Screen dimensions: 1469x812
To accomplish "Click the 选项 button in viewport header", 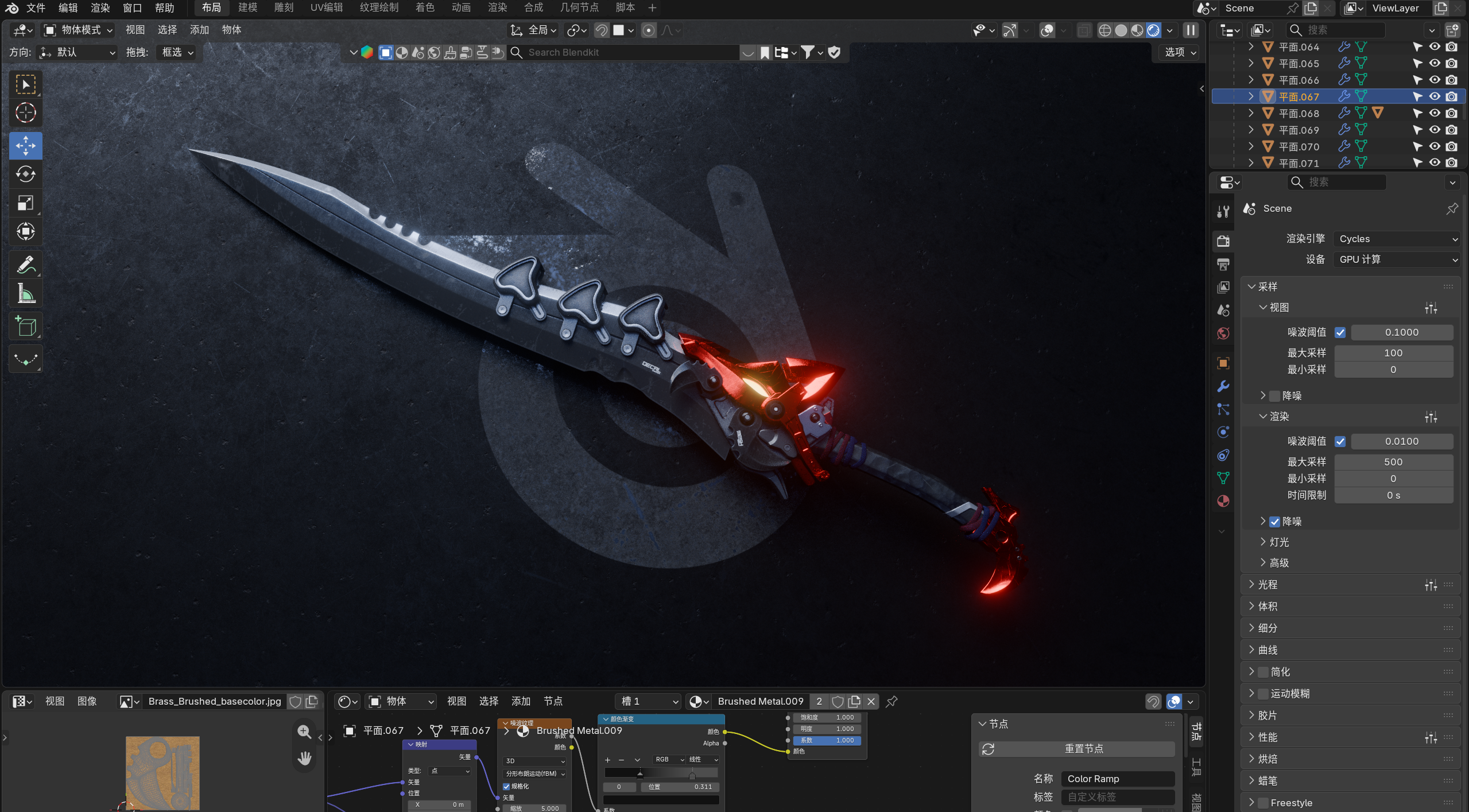I will coord(1180,52).
